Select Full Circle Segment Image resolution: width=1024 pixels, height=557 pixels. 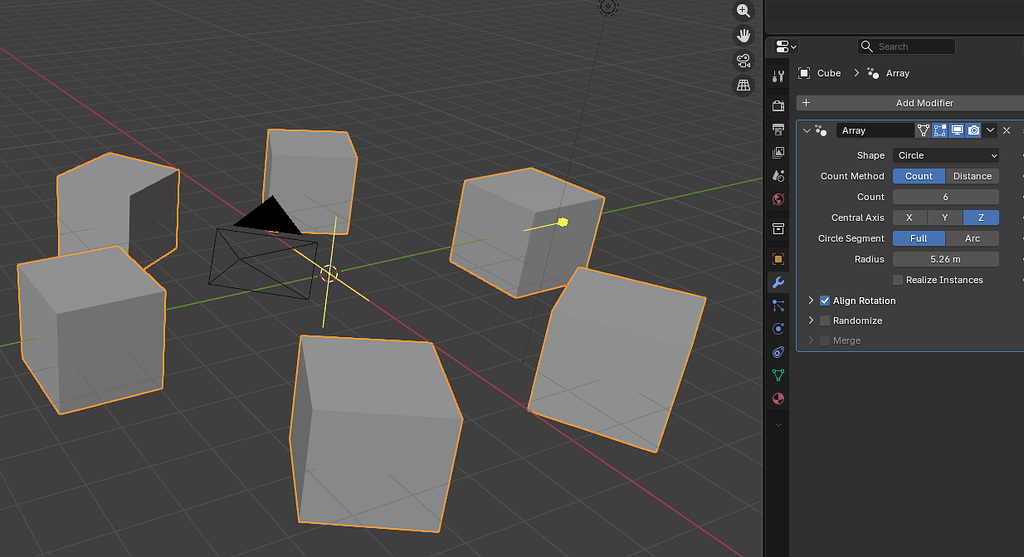point(918,238)
